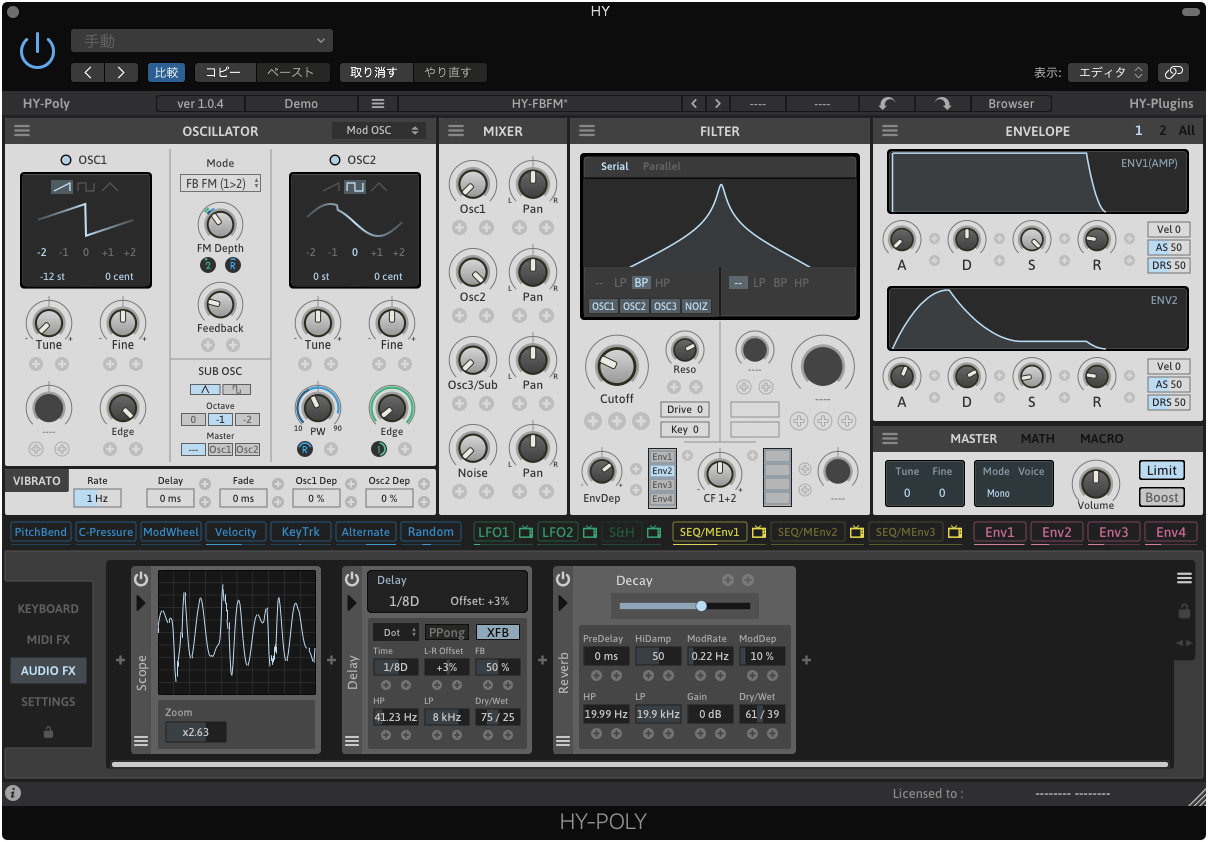Select the sawtooth waveform for OSC1
1208x842 pixels.
tap(62, 187)
